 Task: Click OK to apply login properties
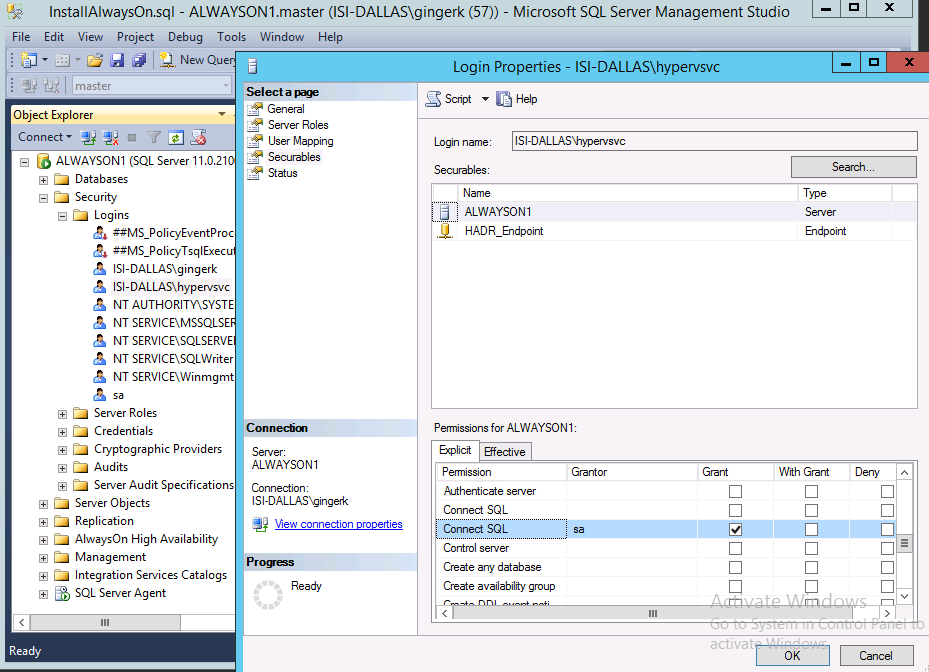792,655
